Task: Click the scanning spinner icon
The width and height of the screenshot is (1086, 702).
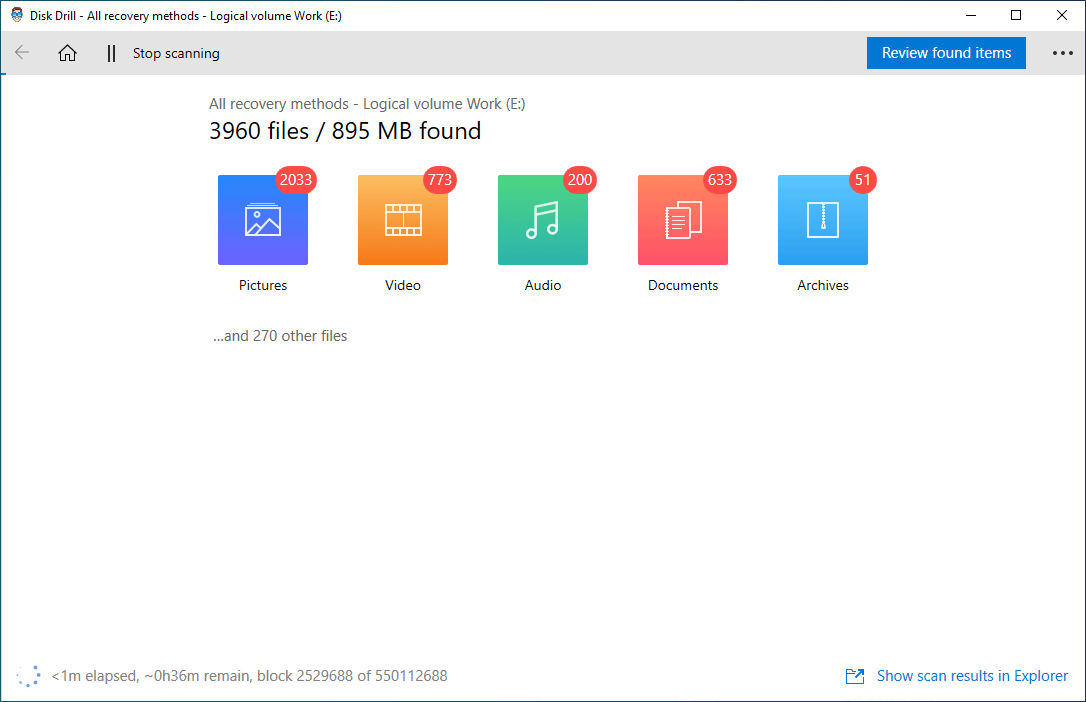Action: (x=28, y=676)
